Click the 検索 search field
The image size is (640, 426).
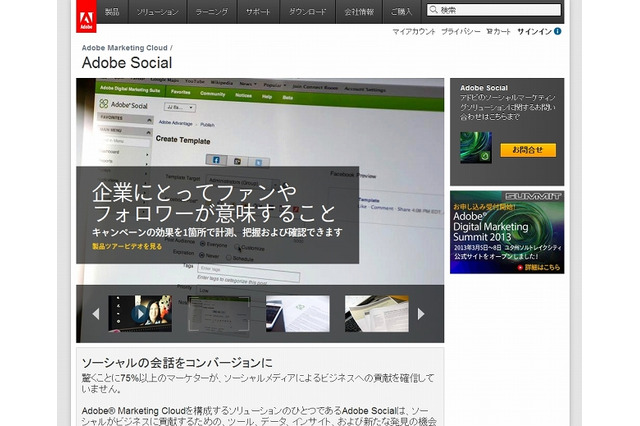point(494,10)
